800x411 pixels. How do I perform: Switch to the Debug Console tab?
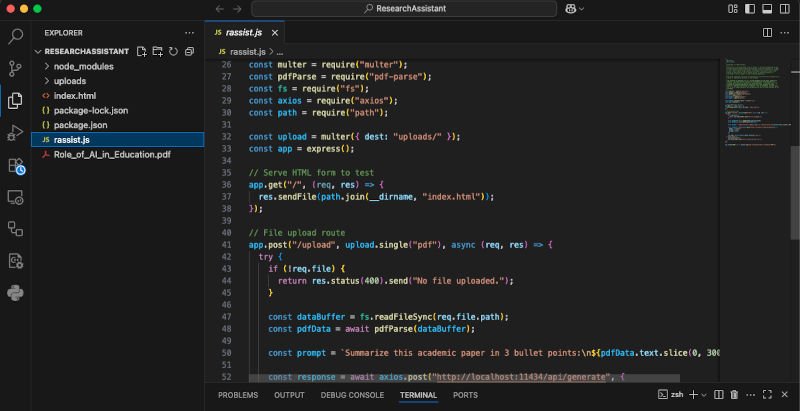pyautogui.click(x=352, y=395)
